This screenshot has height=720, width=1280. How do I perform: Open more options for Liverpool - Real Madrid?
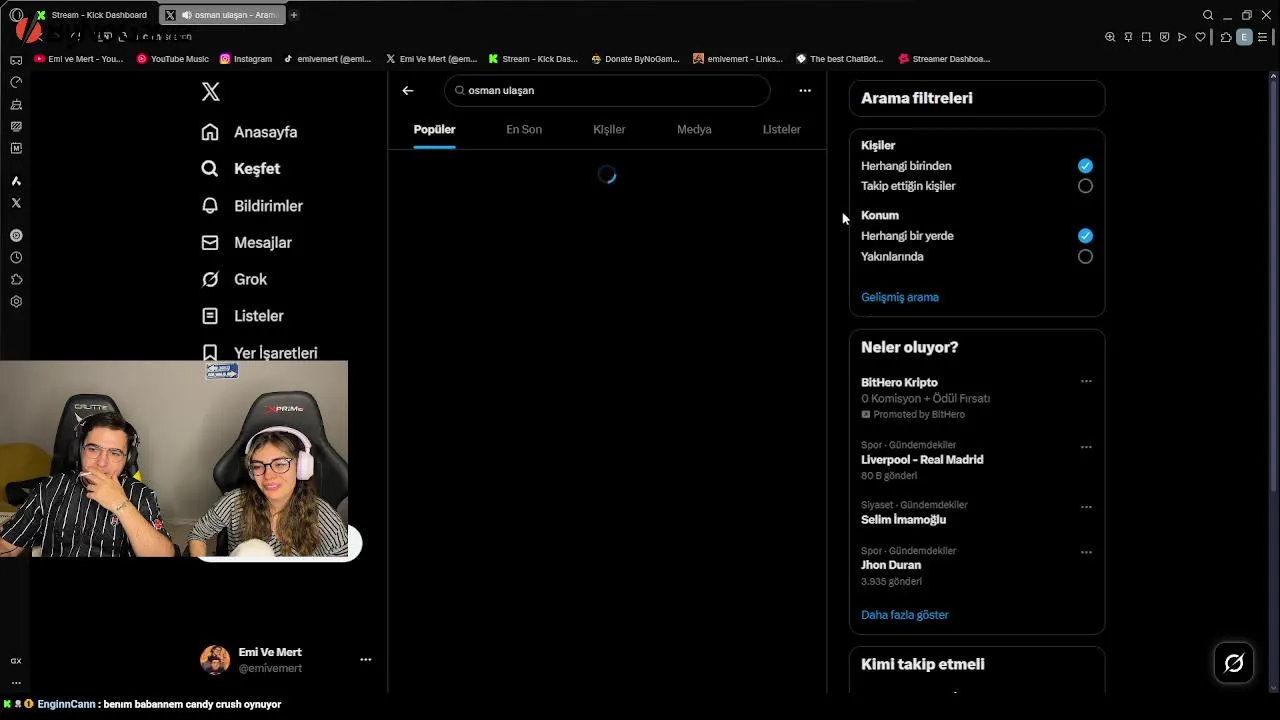1086,447
